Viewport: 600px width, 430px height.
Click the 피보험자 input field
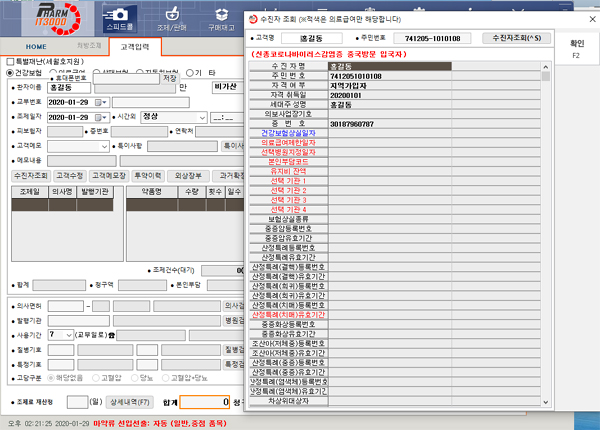click(65, 132)
